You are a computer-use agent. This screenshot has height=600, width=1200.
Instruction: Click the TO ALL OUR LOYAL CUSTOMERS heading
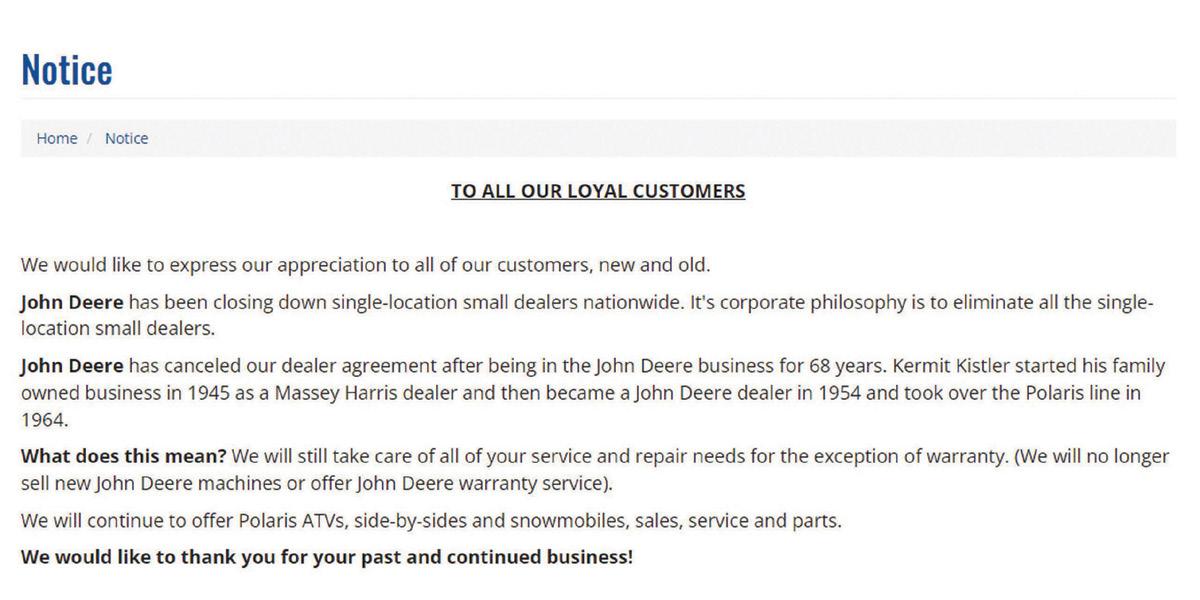click(598, 191)
